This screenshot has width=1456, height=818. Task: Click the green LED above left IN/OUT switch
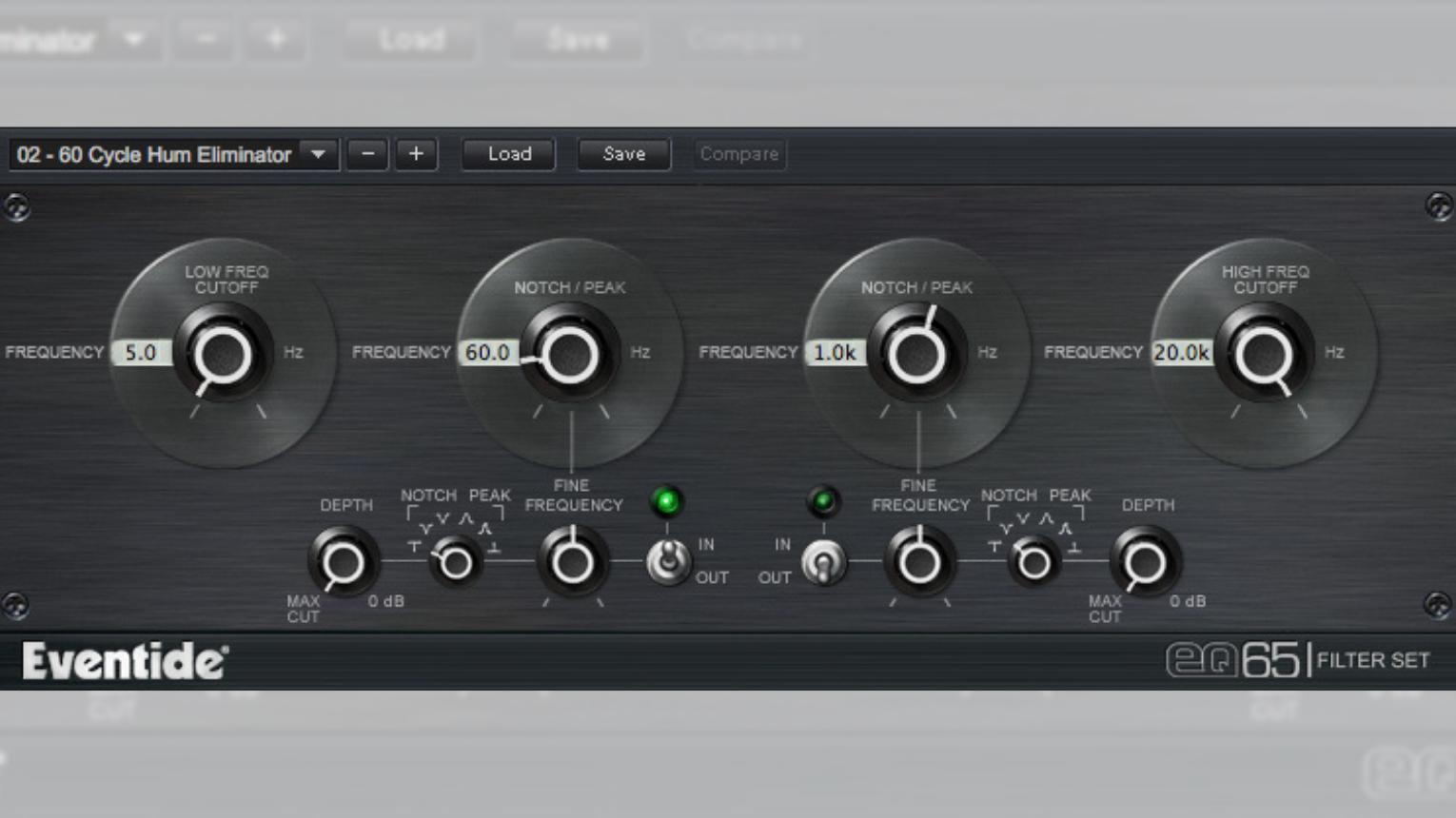tap(668, 501)
